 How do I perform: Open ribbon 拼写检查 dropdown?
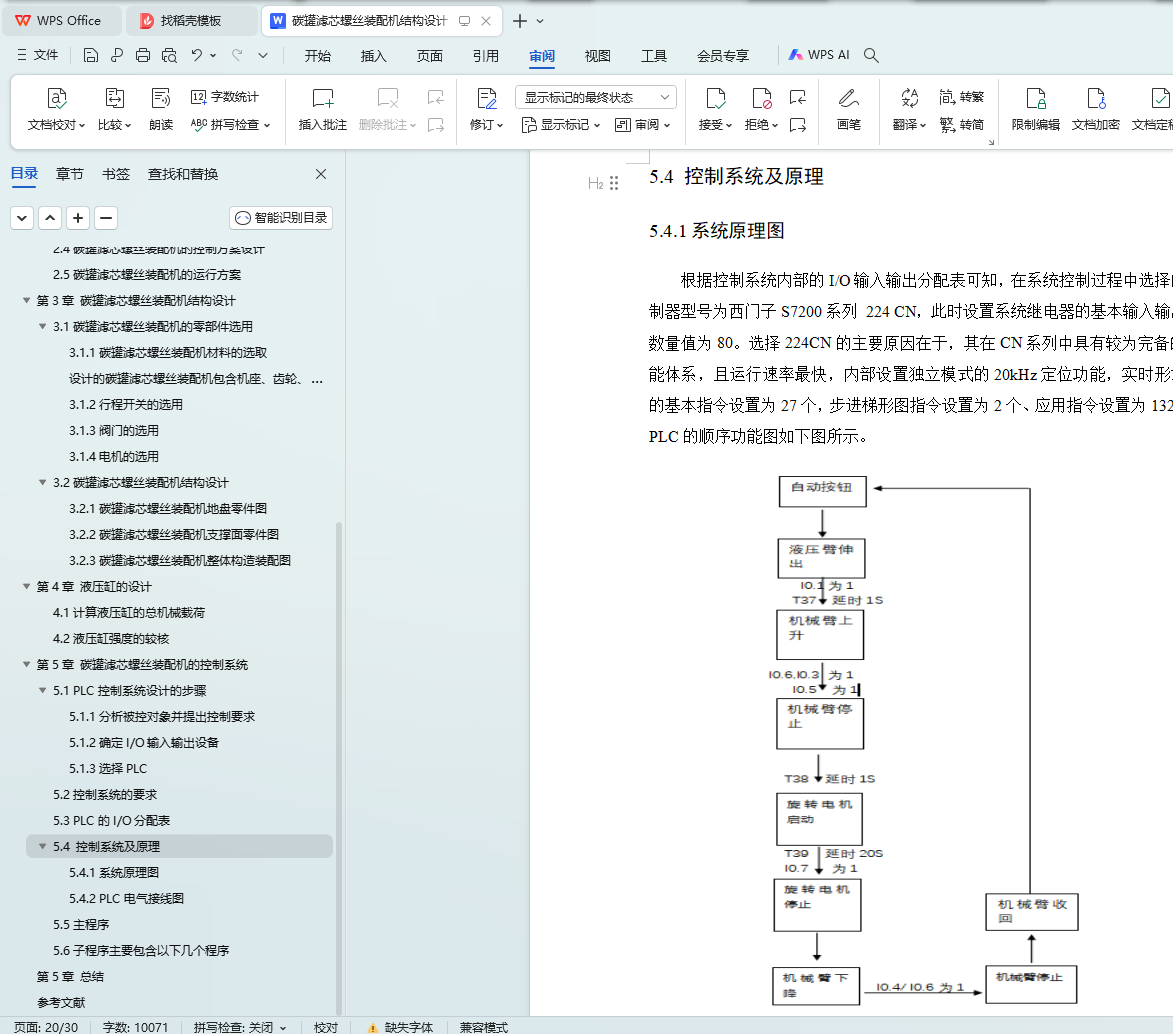230,124
